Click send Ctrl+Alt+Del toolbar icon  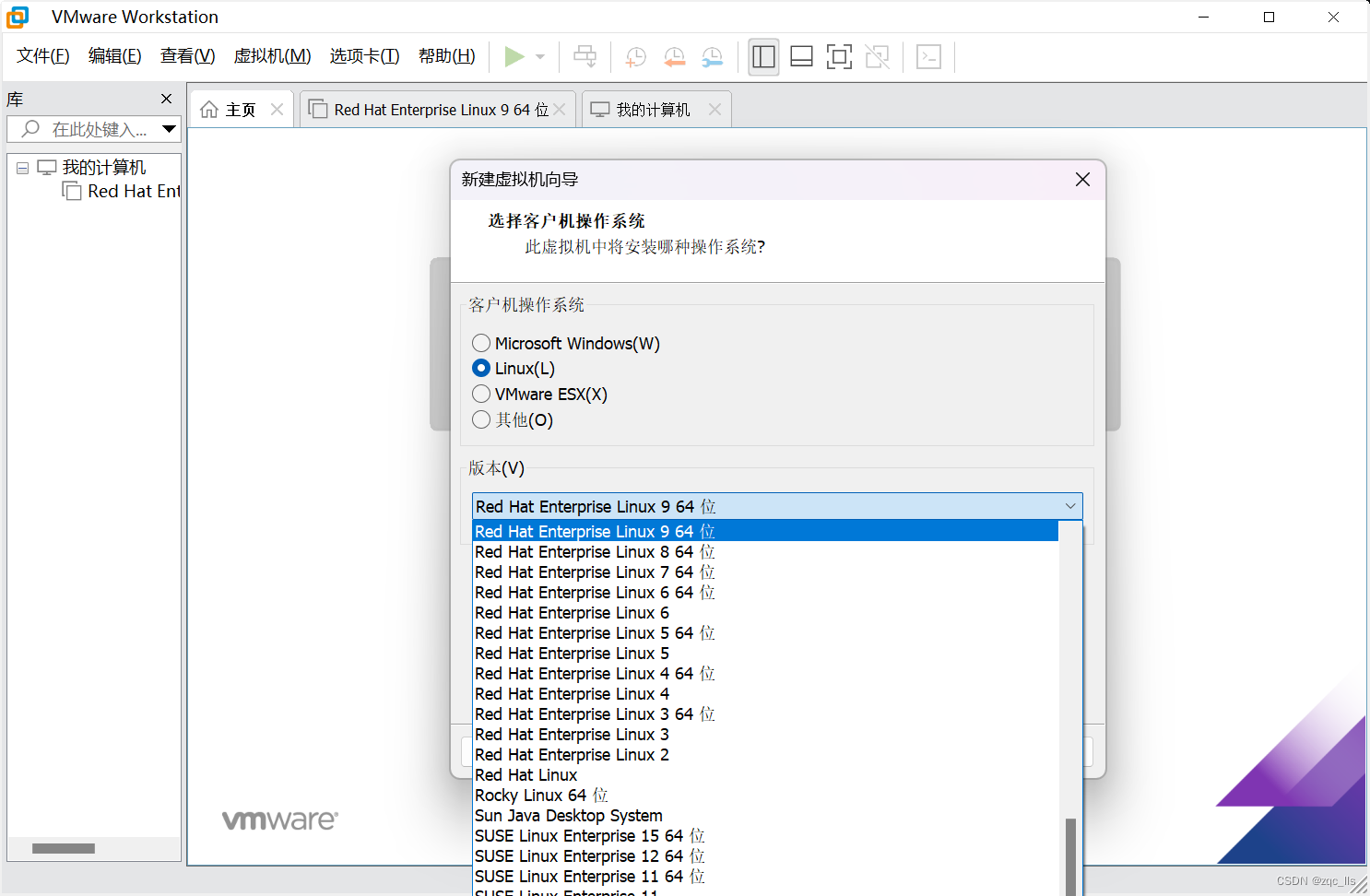[585, 57]
